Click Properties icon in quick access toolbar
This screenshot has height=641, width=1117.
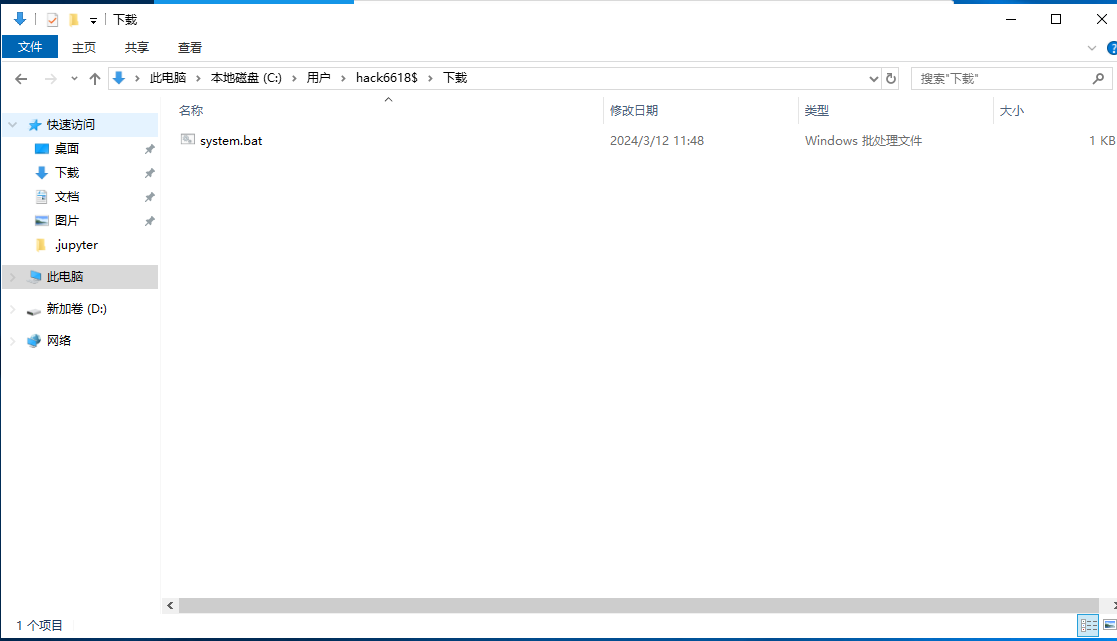pyautogui.click(x=52, y=19)
